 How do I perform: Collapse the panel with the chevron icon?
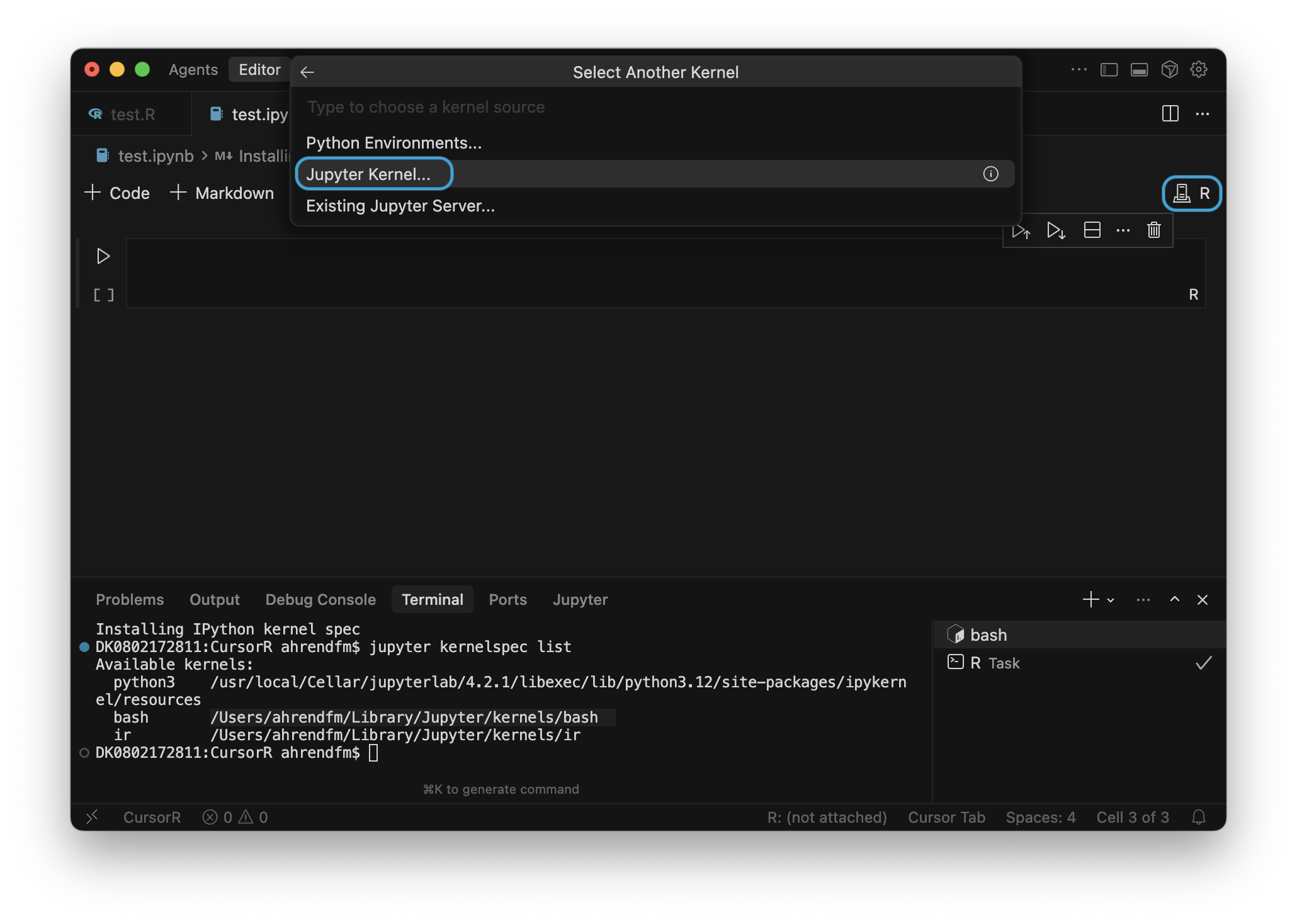[x=1174, y=599]
